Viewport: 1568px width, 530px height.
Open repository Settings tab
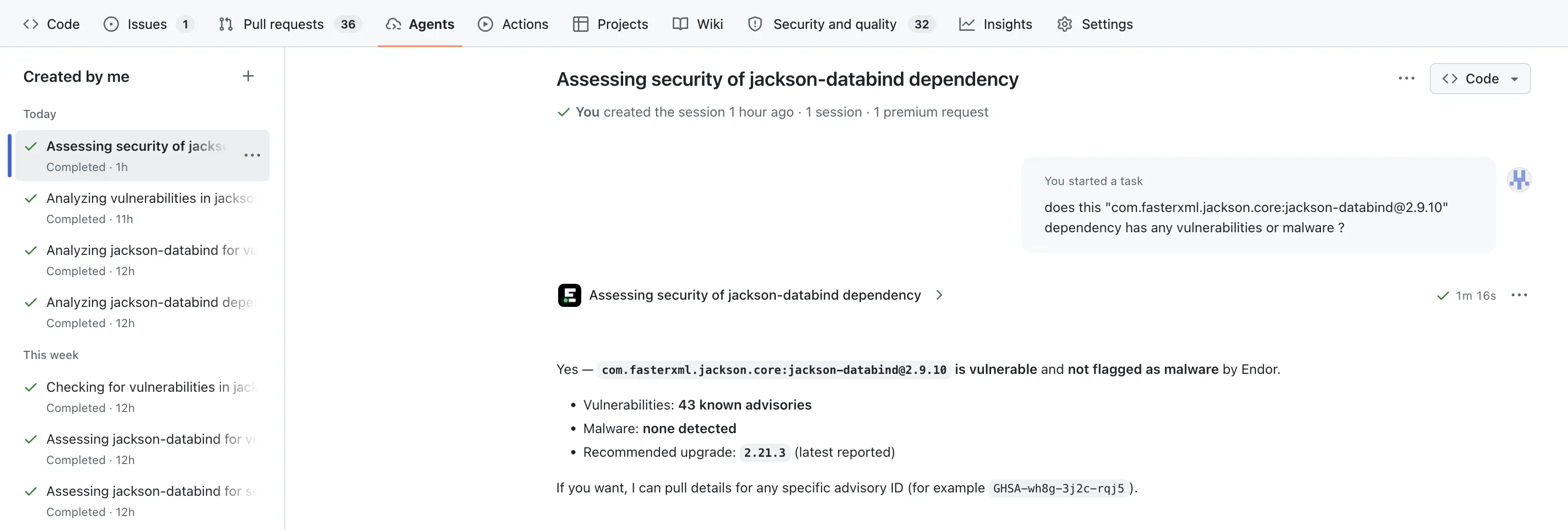click(x=1095, y=24)
